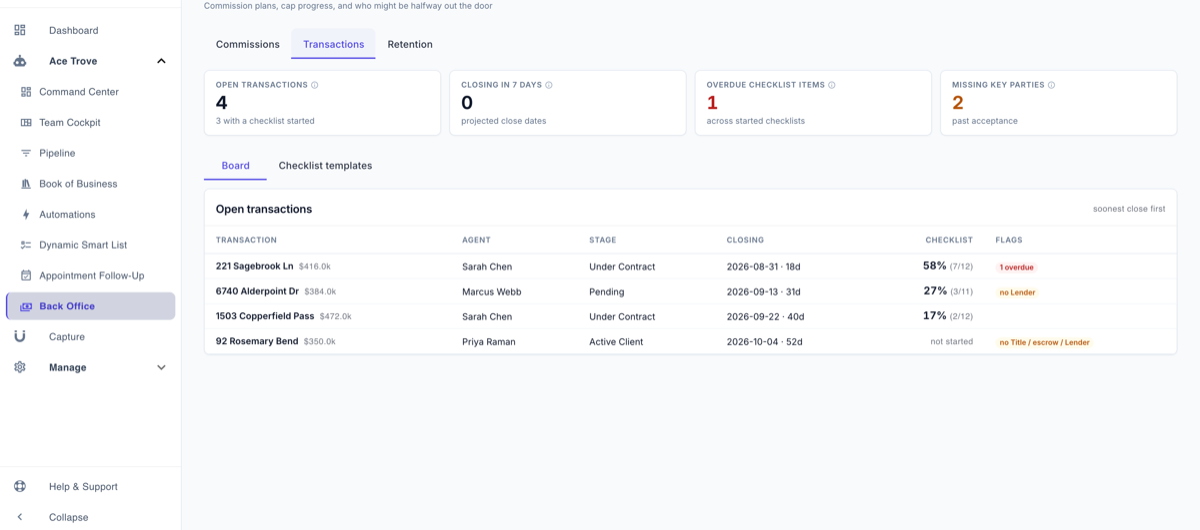Open Dynamic Smart List menu item

coord(83,245)
